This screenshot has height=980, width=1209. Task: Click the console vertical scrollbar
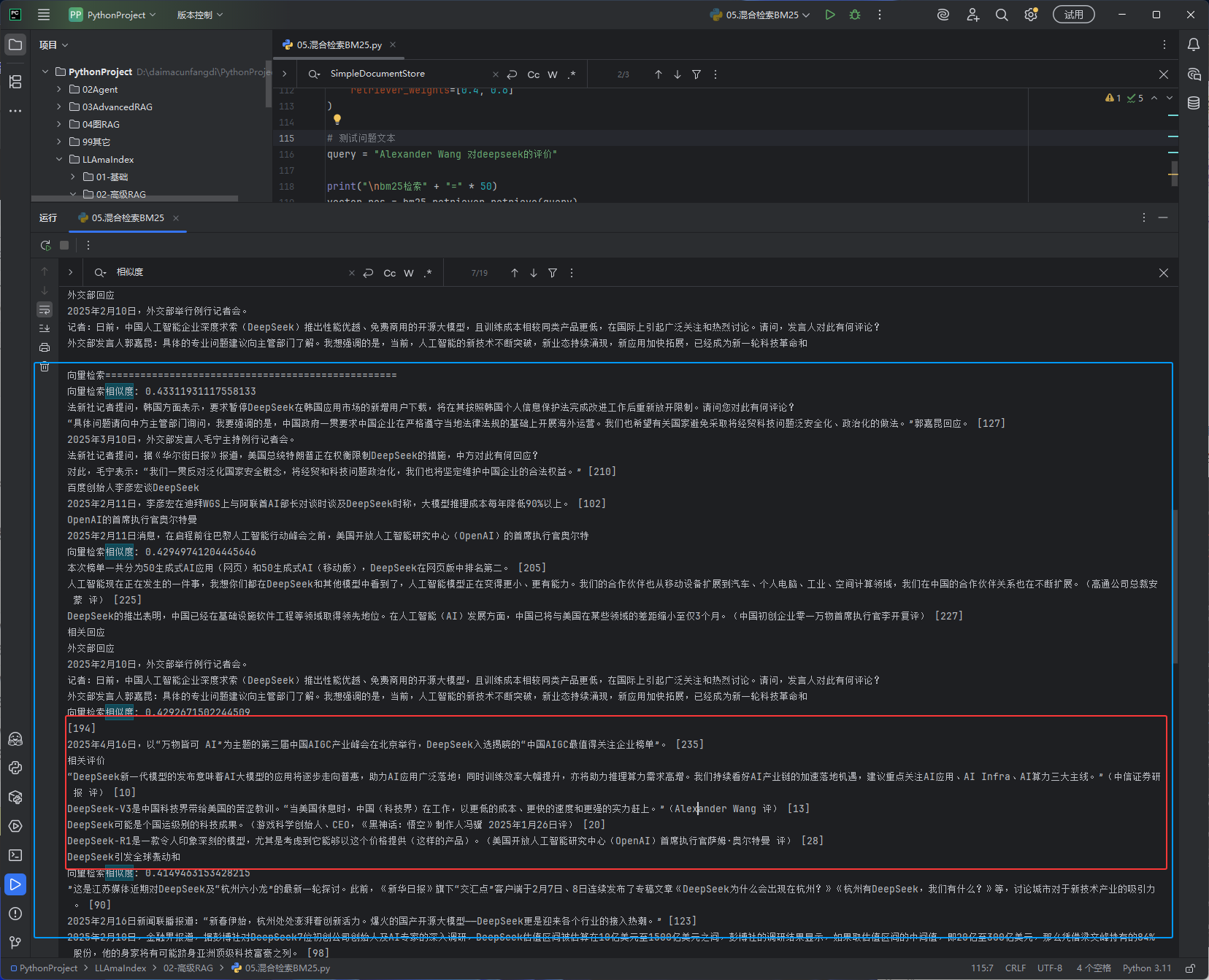click(x=1175, y=587)
